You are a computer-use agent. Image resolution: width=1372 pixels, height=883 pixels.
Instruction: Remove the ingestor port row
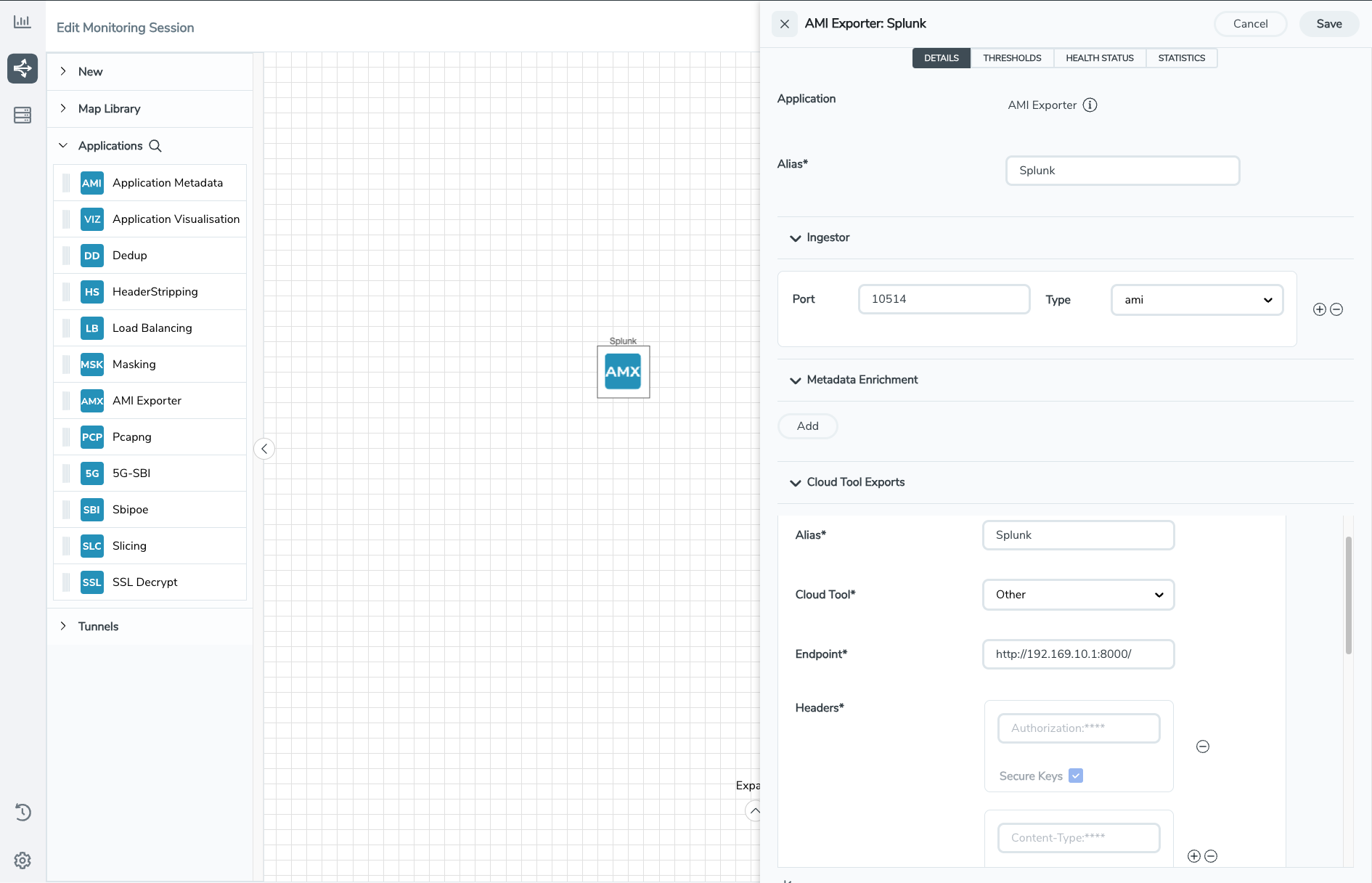click(1336, 309)
